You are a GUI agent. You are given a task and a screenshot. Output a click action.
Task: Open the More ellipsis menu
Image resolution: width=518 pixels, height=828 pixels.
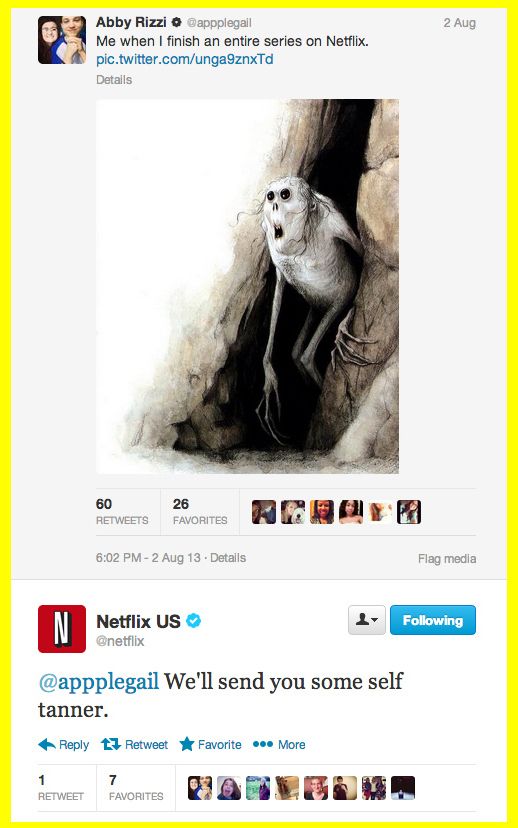pos(279,744)
